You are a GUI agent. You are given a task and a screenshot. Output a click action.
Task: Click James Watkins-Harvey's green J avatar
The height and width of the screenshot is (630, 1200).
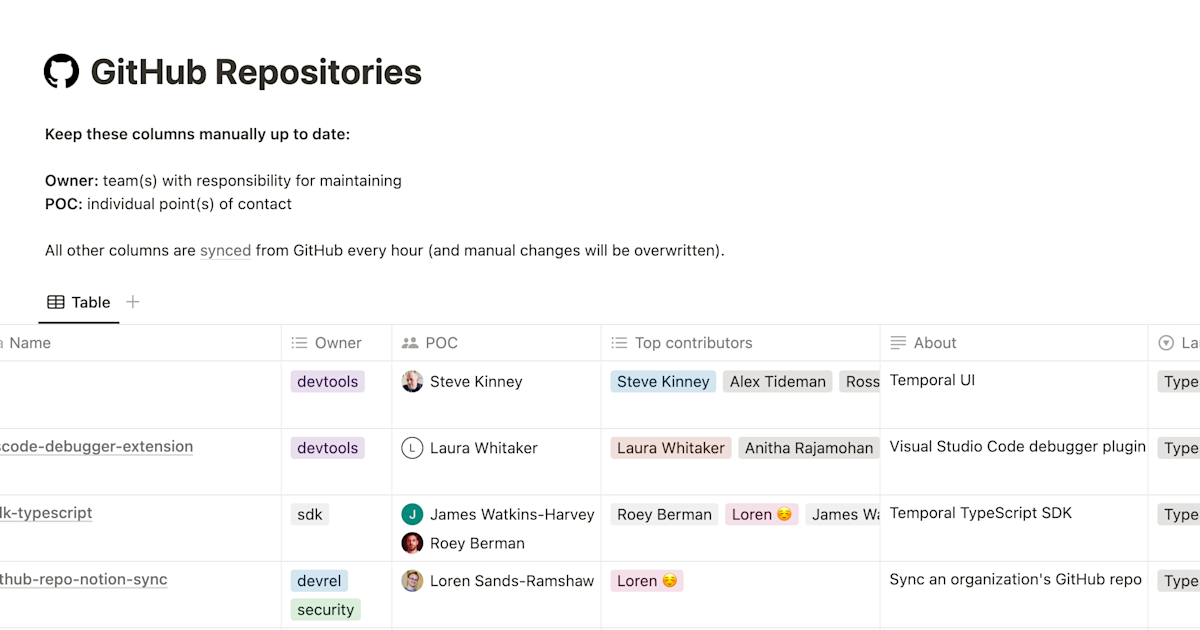412,514
